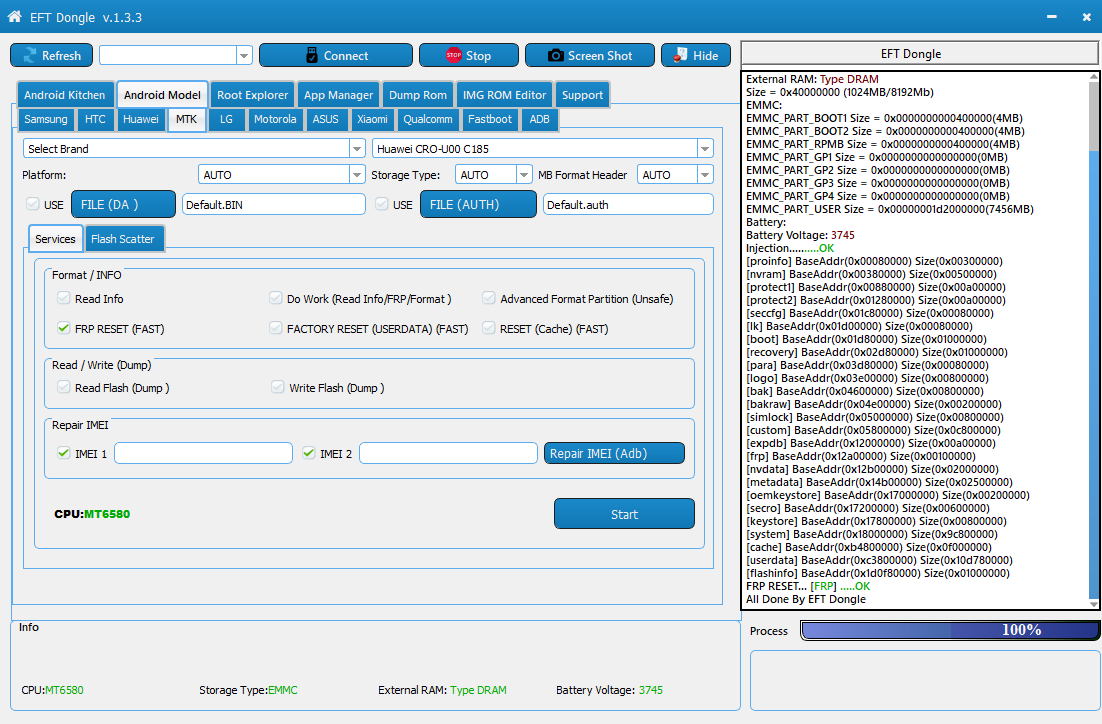Toggle the IMEI 1 checkbox
The image size is (1102, 724).
pos(64,453)
